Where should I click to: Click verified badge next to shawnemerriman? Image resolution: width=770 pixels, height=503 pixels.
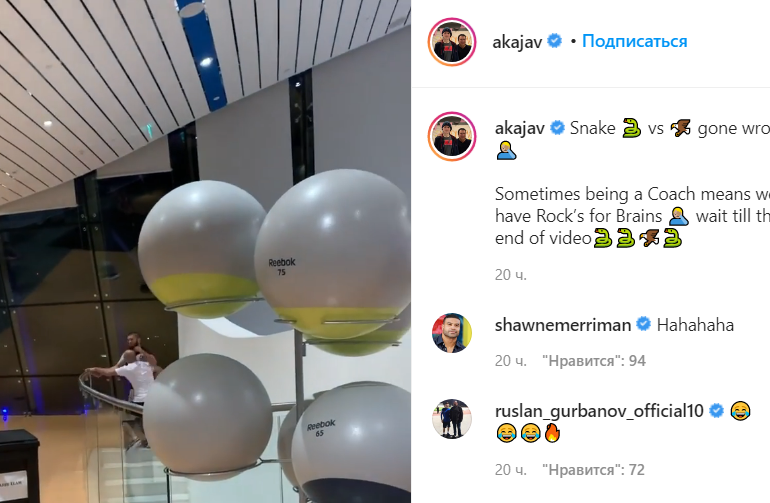(x=643, y=324)
